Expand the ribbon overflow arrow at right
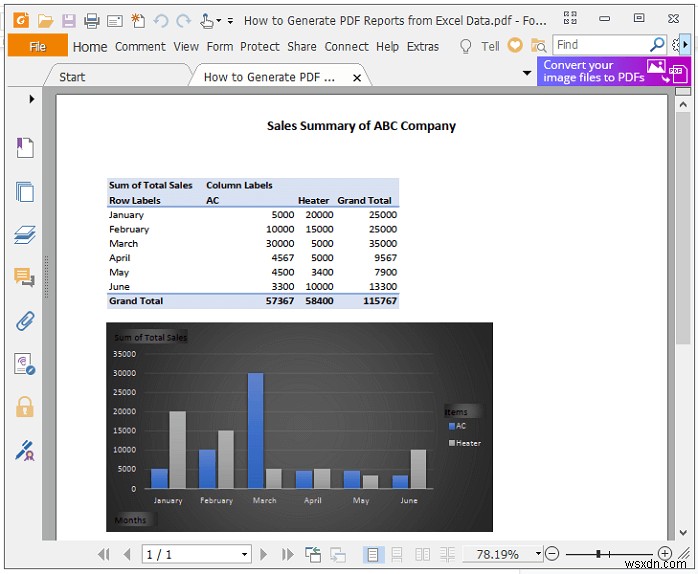This screenshot has width=698, height=574. coord(685,45)
